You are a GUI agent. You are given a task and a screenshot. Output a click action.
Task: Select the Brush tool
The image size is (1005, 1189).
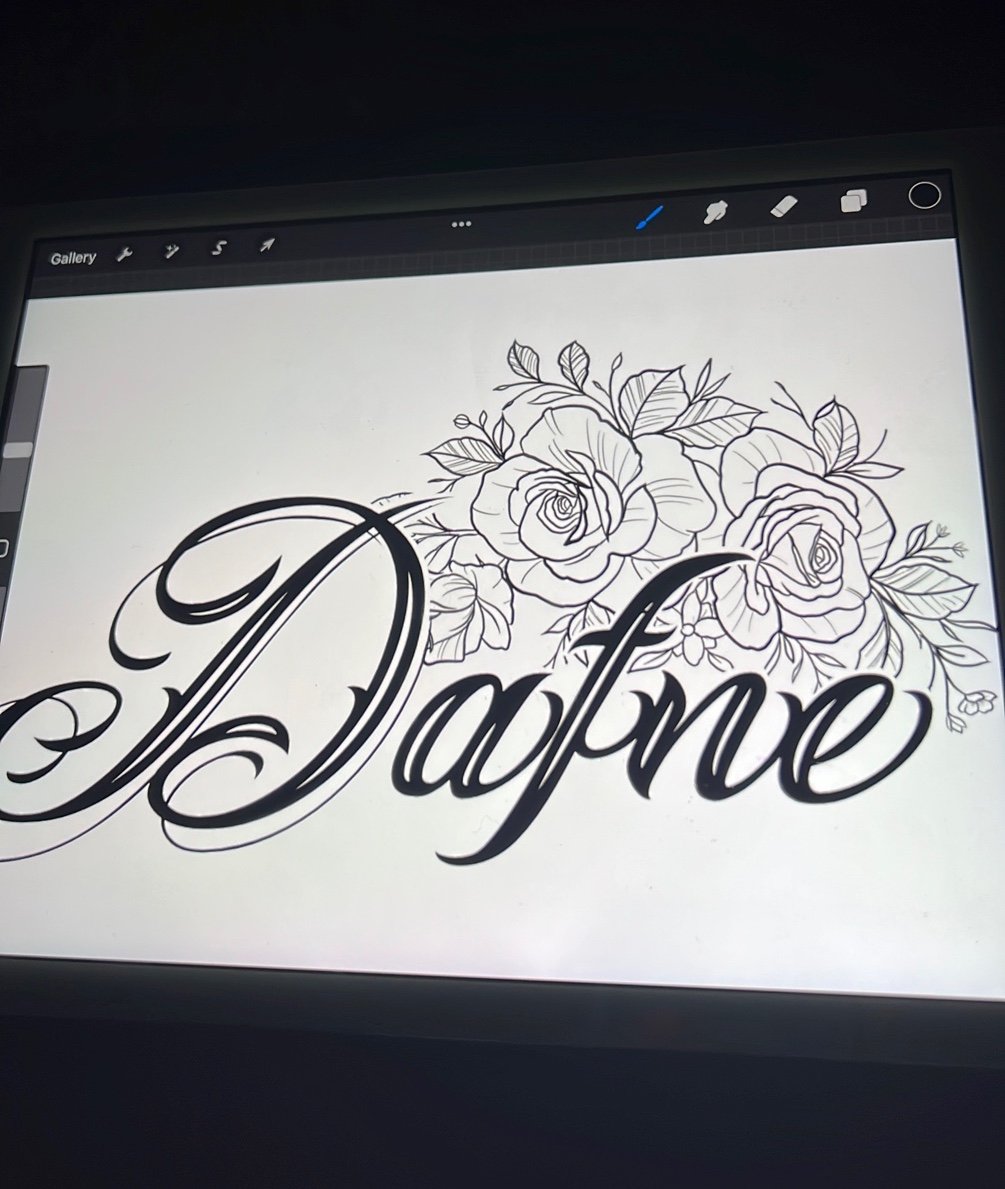tap(649, 218)
